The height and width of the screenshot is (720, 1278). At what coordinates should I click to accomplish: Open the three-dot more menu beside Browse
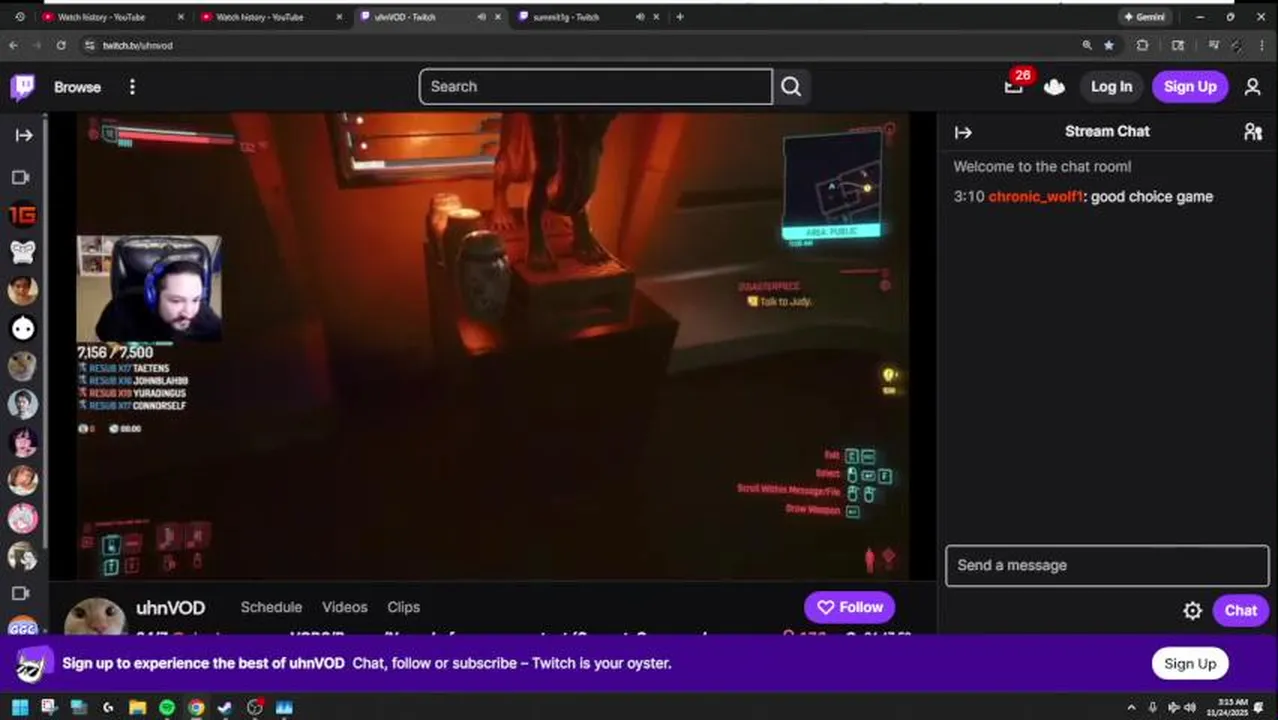[132, 87]
